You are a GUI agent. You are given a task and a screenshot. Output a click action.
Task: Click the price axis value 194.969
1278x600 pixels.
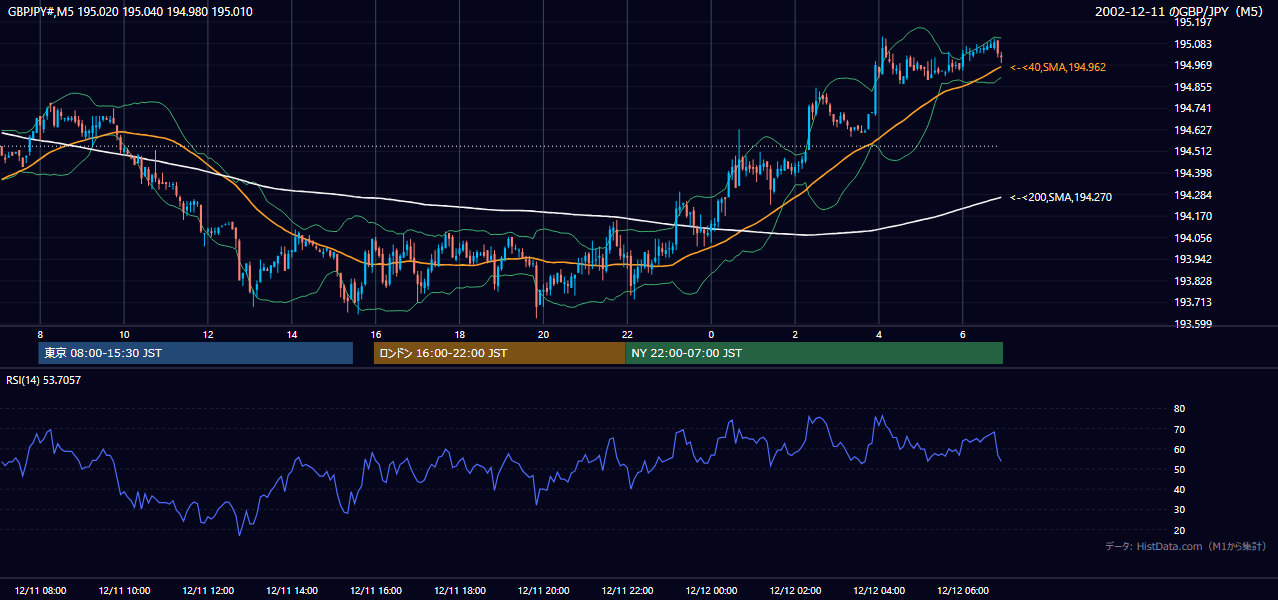1192,65
